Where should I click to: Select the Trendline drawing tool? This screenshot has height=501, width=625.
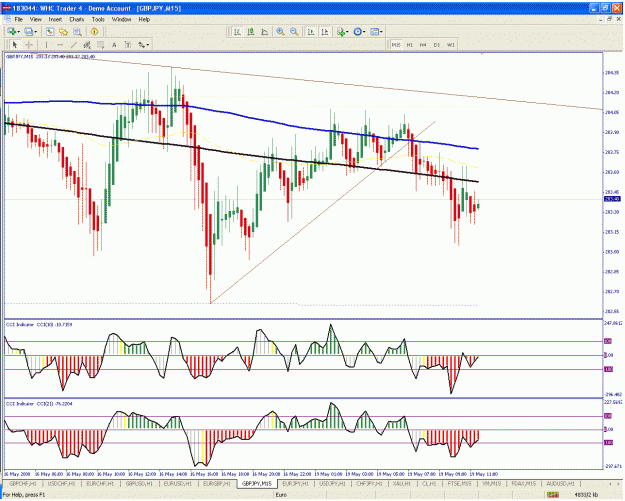pos(73,45)
